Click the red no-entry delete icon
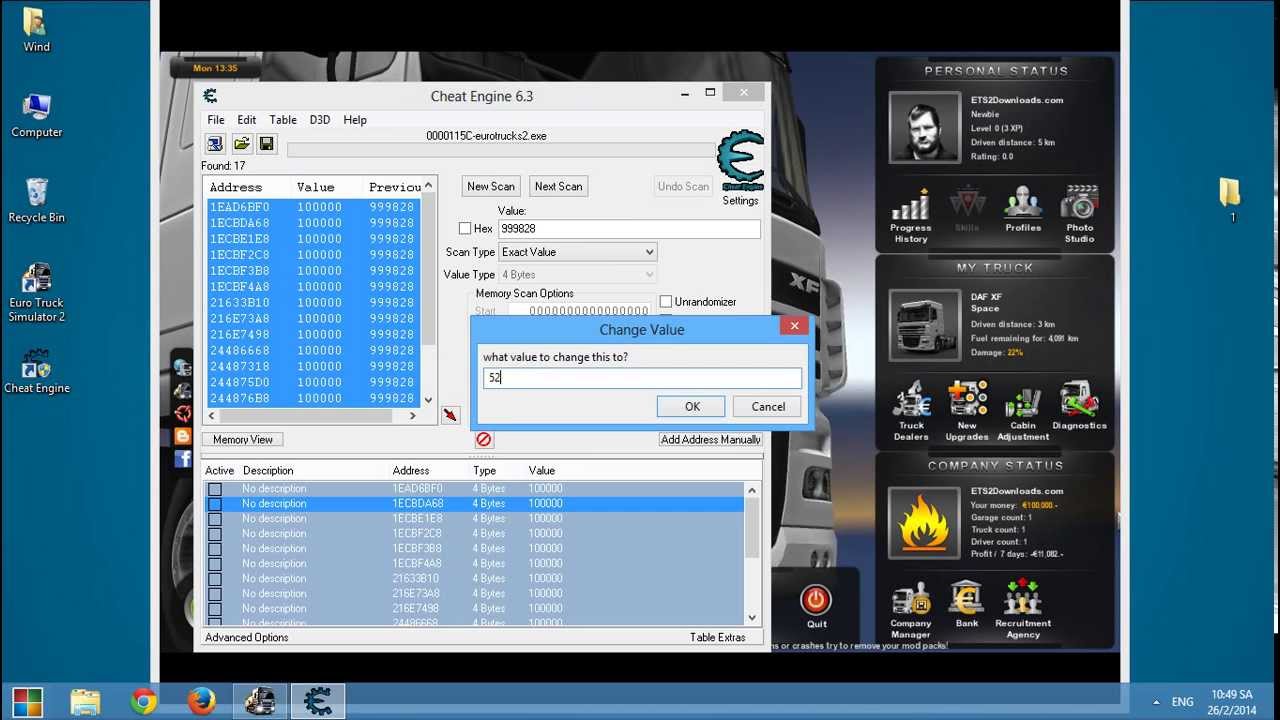Screen dimensions: 1280x720 (x=484, y=439)
